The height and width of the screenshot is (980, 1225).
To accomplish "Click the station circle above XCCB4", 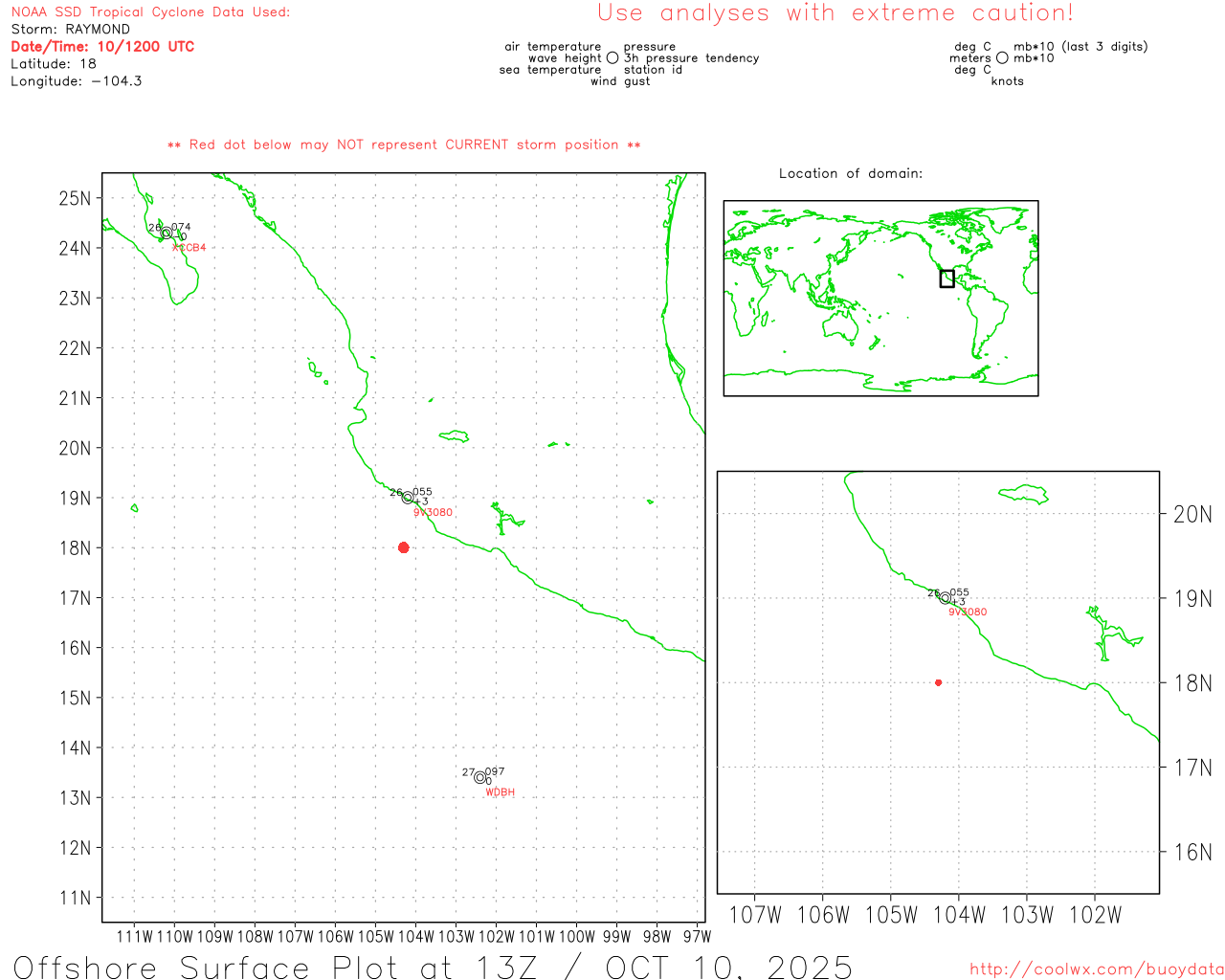I will 167,234.
